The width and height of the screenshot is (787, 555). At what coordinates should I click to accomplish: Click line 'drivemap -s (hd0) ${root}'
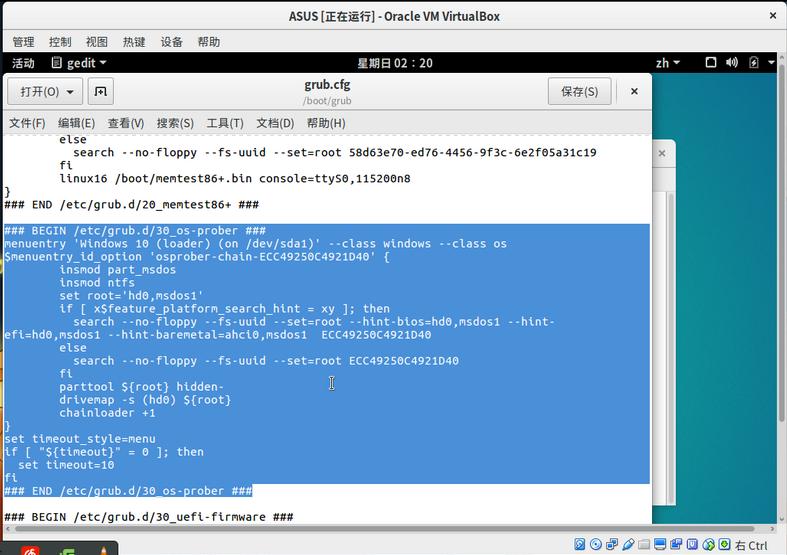(145, 400)
